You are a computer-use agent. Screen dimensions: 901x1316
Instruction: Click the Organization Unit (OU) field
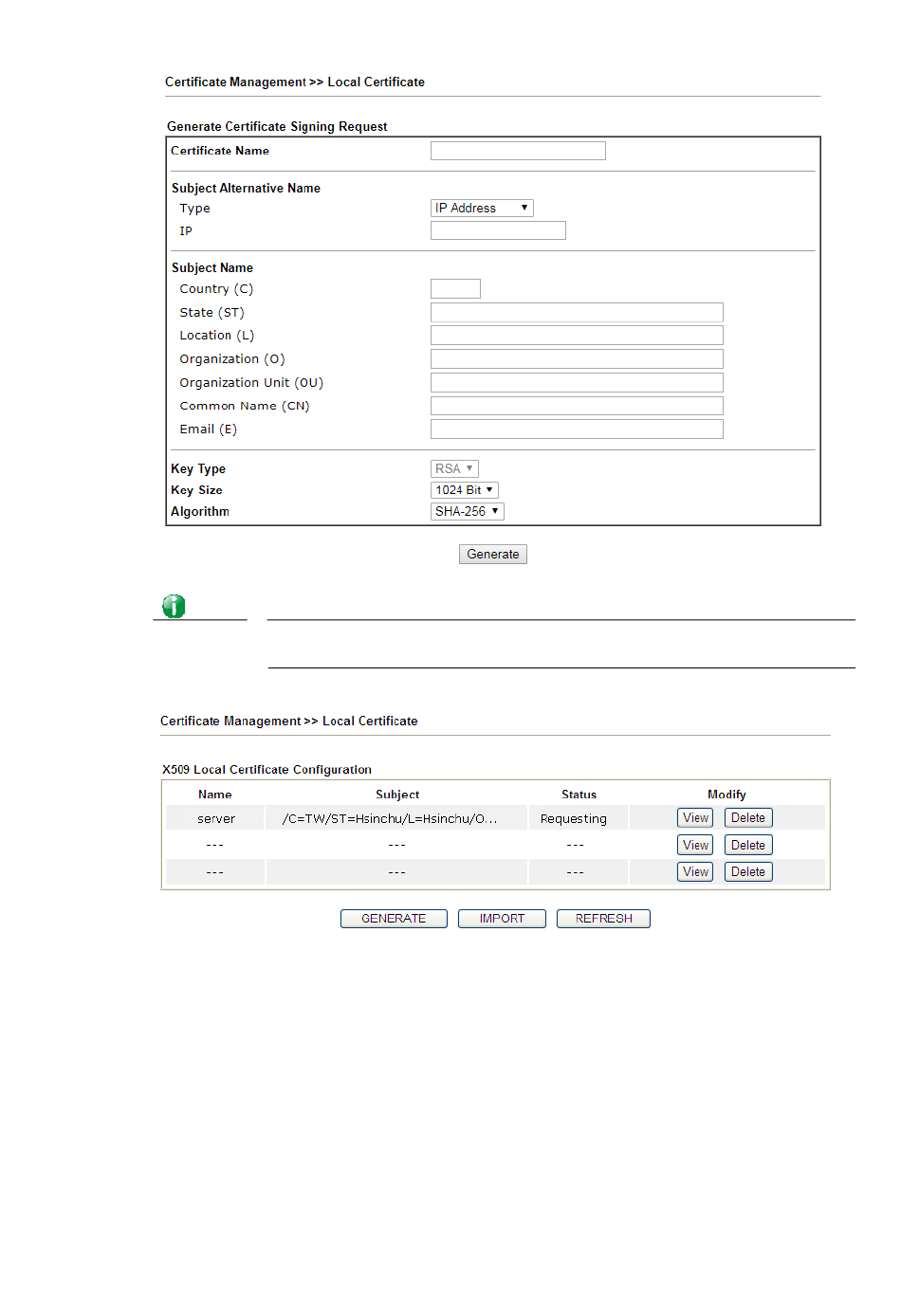tap(577, 383)
